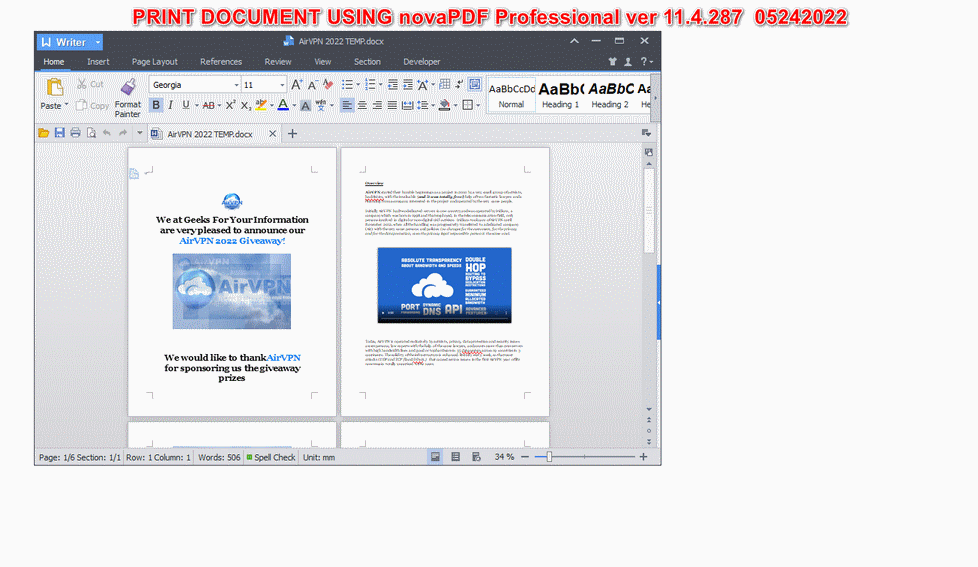Apply the Heading 1 style
978x567 pixels.
tap(560, 95)
